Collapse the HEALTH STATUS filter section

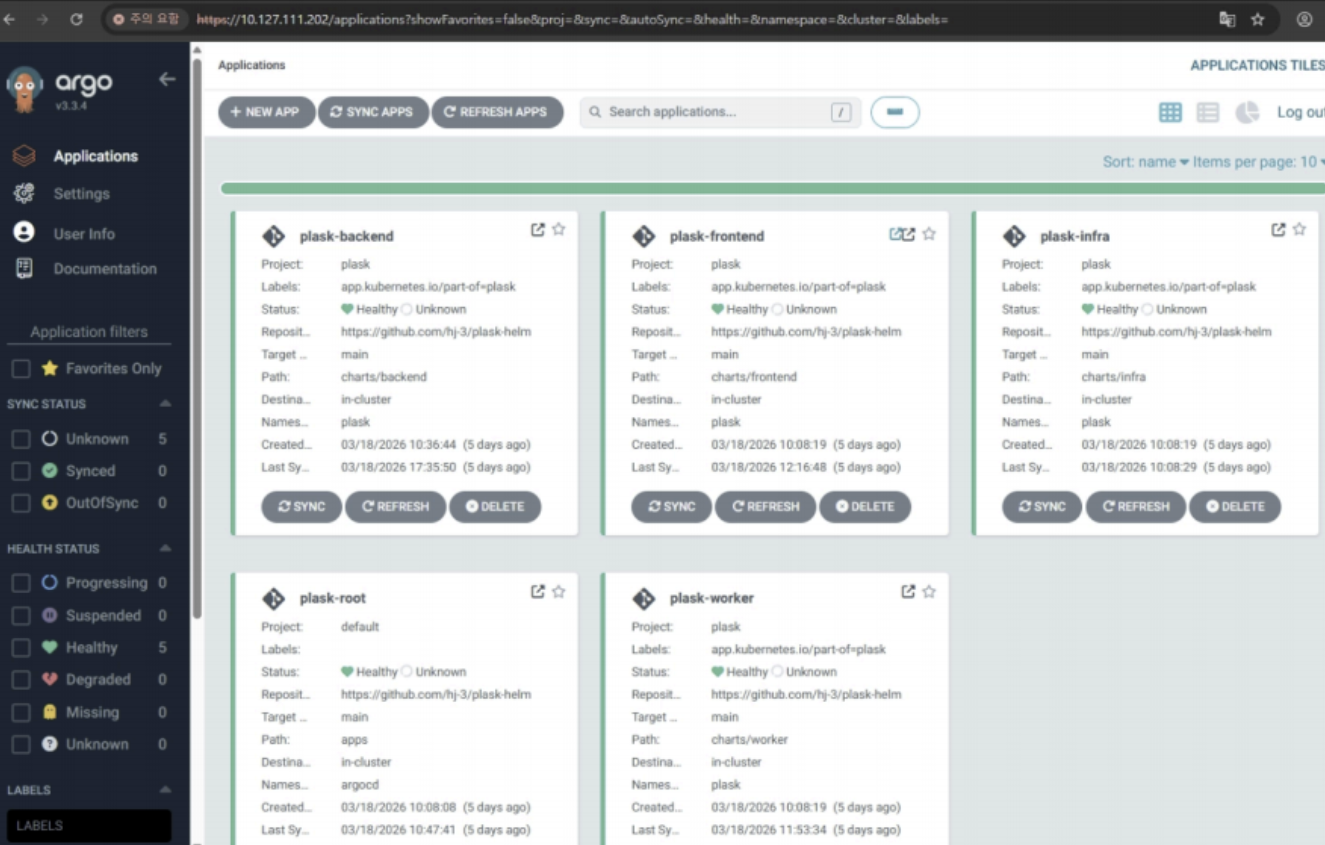click(x=165, y=549)
